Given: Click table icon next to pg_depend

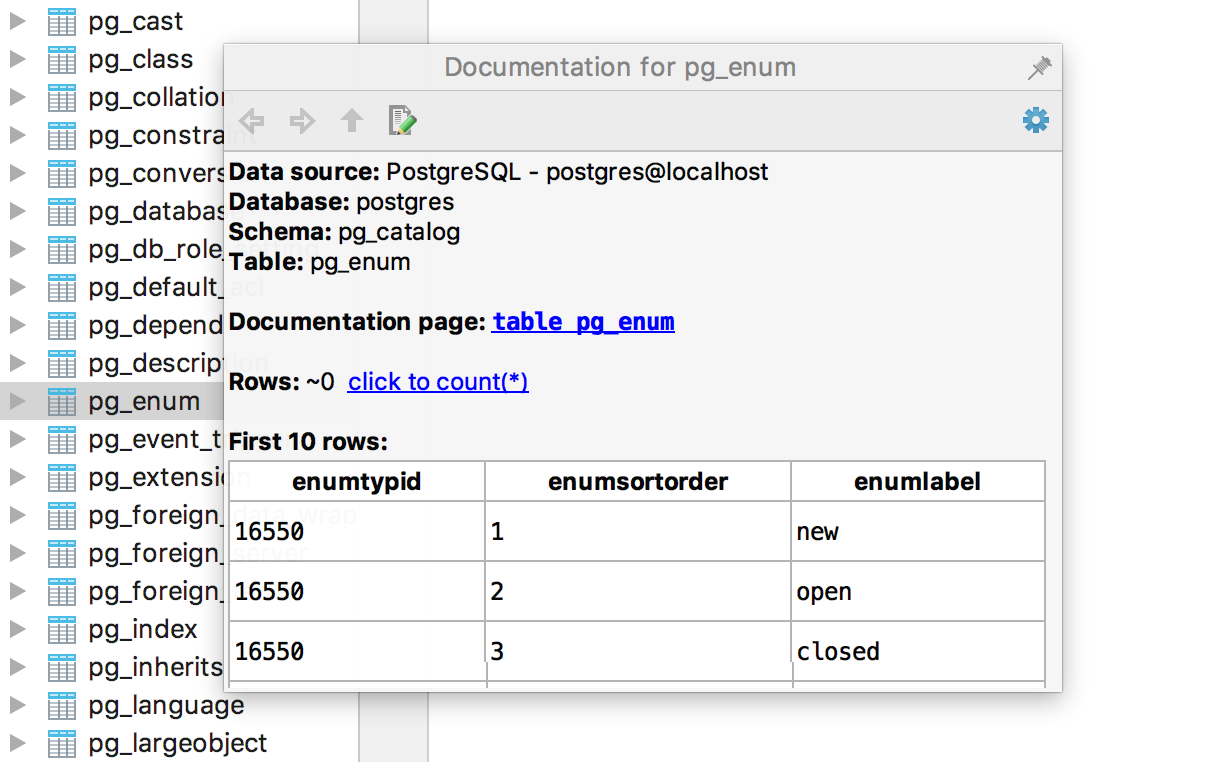Looking at the screenshot, I should 62,325.
